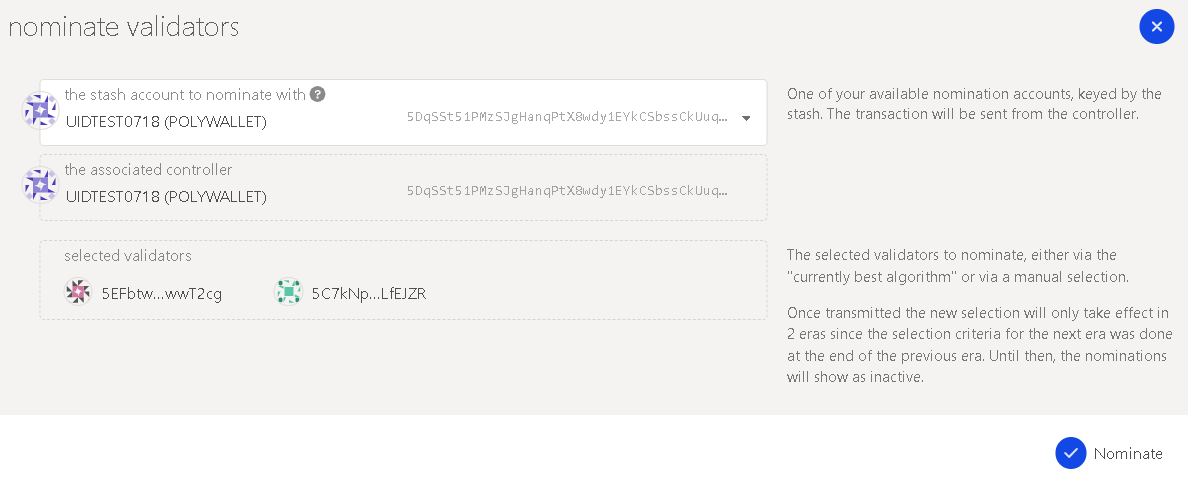This screenshot has width=1188, height=478.
Task: Click the "stash account to nominate with" label
Action: [185, 95]
